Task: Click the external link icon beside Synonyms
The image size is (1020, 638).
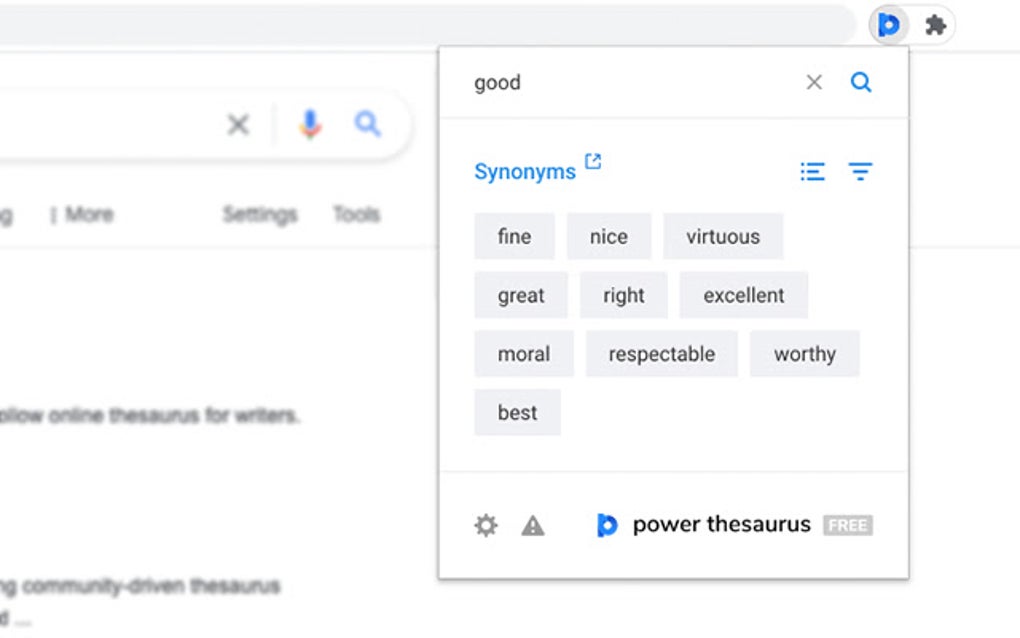Action: (x=592, y=160)
